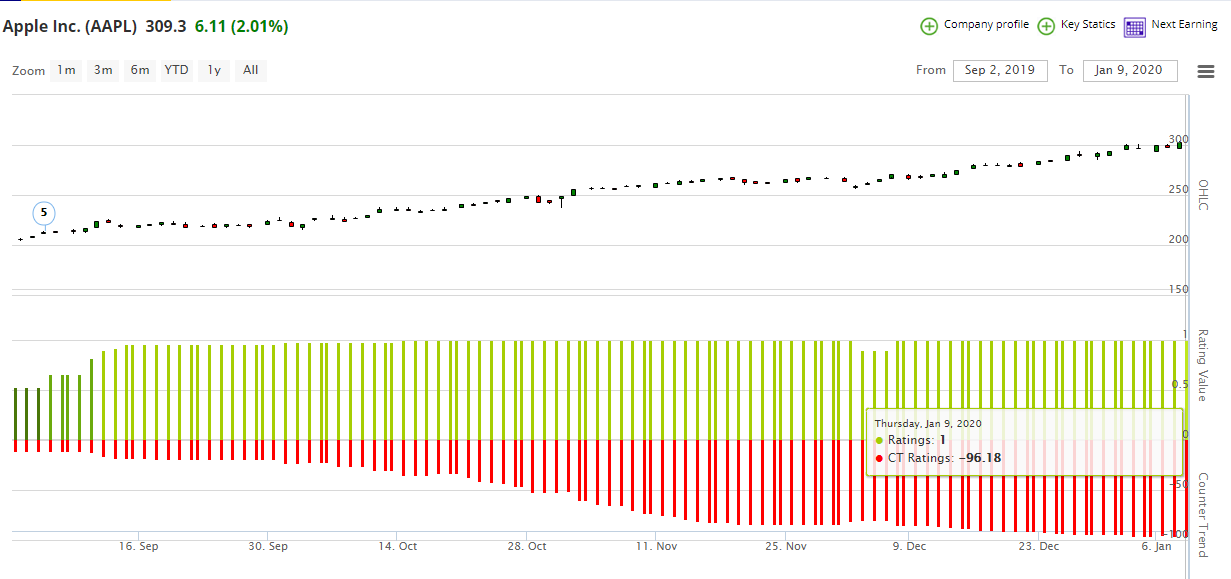
Task: Click the 30. Sep axis label
Action: (267, 547)
